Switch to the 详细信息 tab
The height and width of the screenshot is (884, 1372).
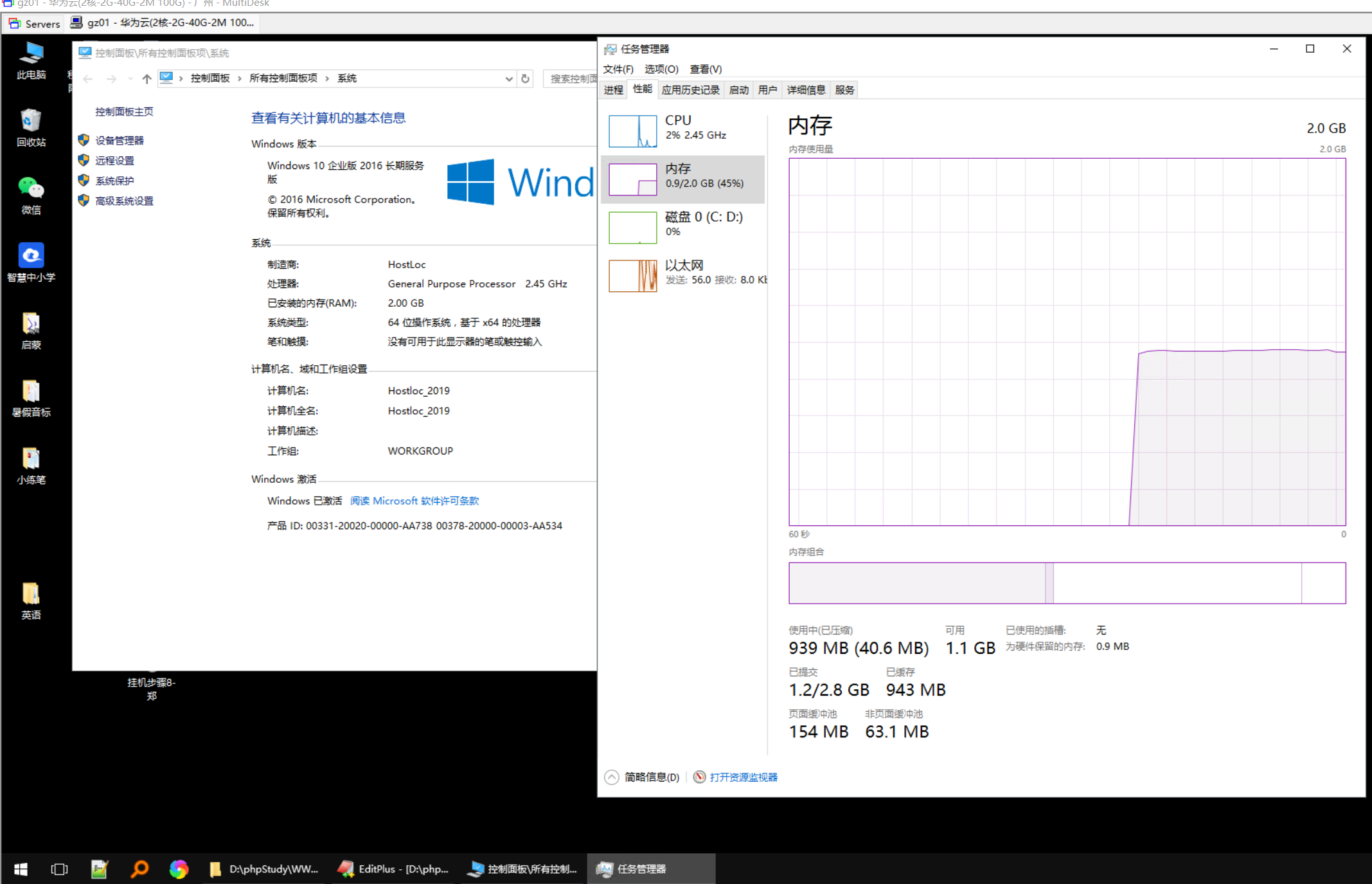tap(805, 90)
